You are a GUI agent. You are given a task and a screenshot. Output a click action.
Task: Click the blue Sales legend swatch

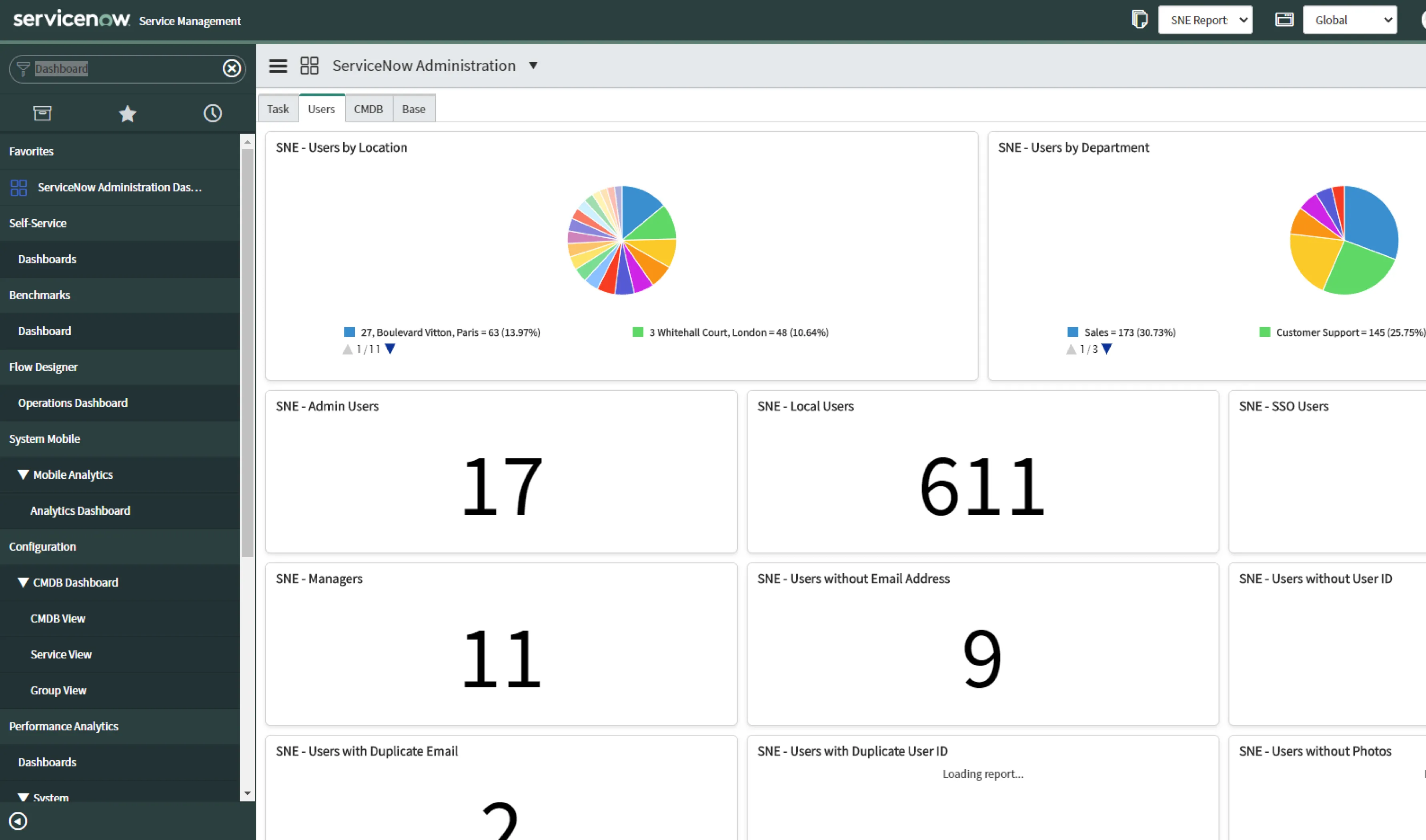1072,332
